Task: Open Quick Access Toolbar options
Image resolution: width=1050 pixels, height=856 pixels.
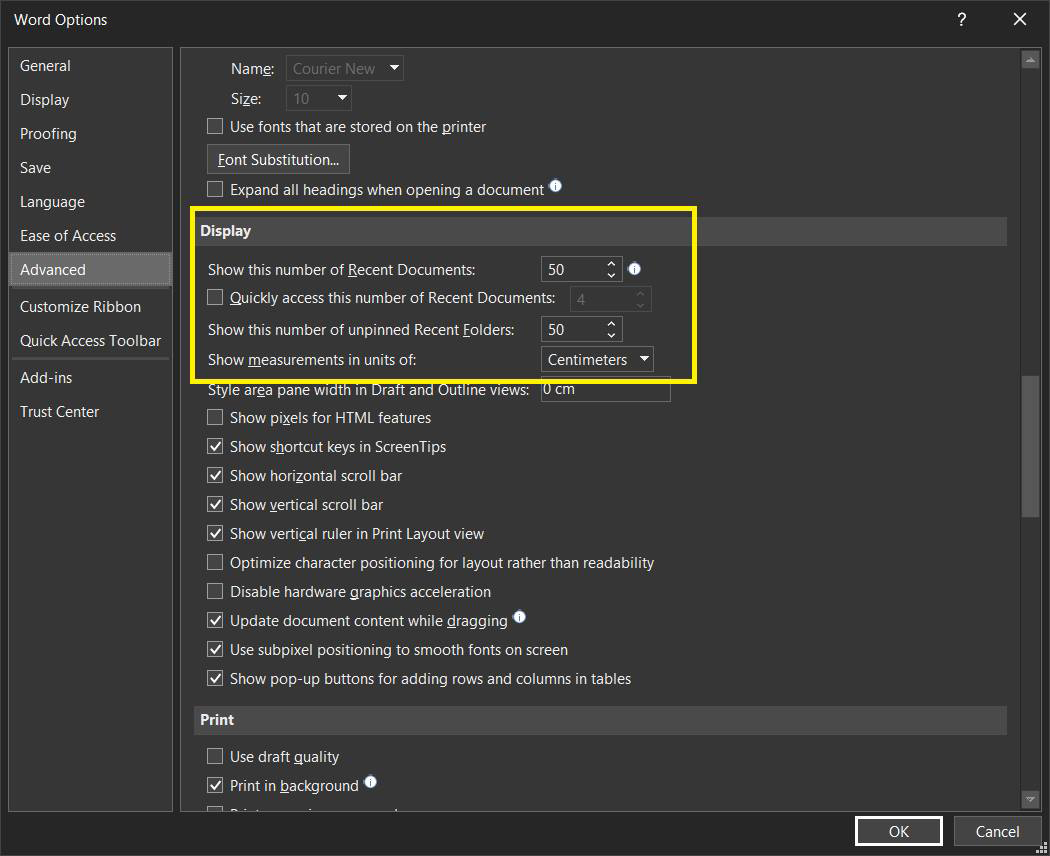Action: tap(90, 341)
